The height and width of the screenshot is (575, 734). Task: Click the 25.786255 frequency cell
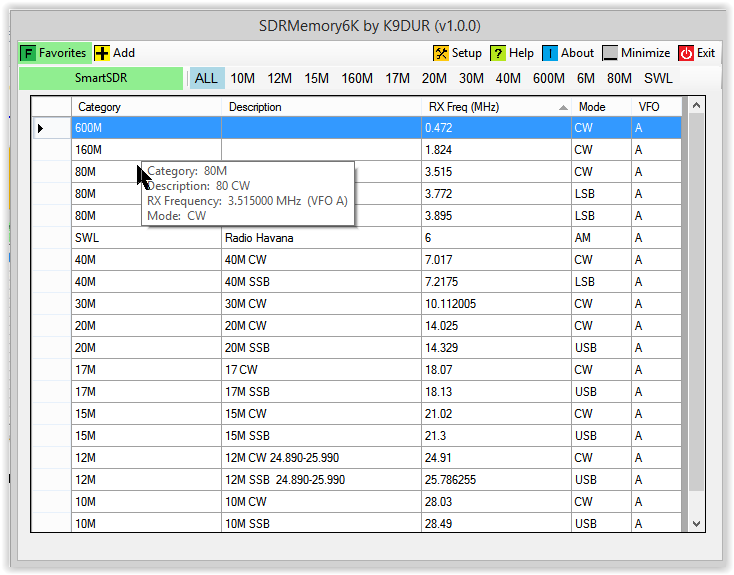(496, 480)
